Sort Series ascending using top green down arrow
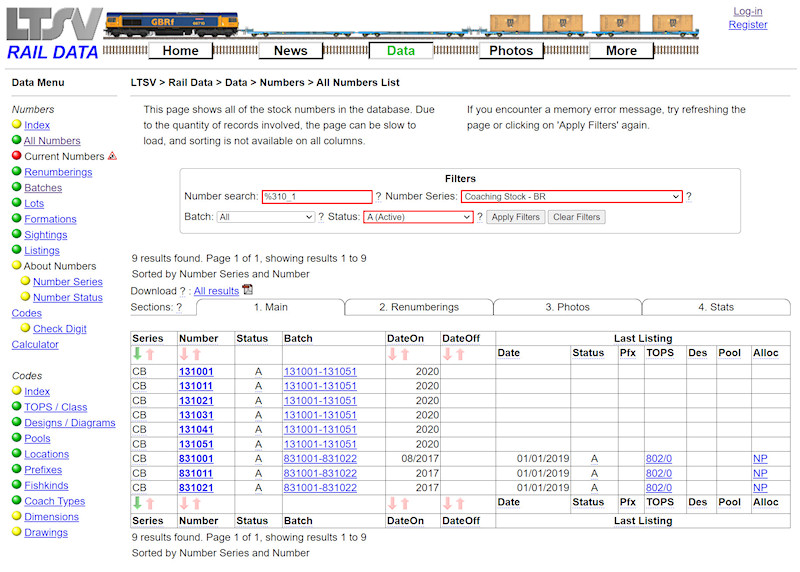The width and height of the screenshot is (800, 572). [137, 354]
